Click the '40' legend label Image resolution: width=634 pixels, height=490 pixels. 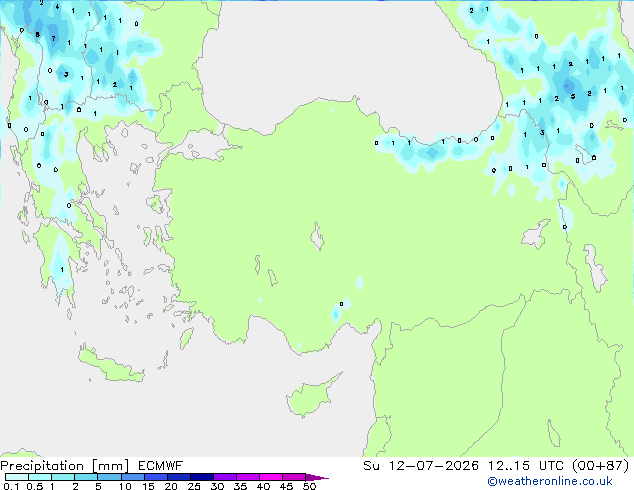(x=263, y=486)
